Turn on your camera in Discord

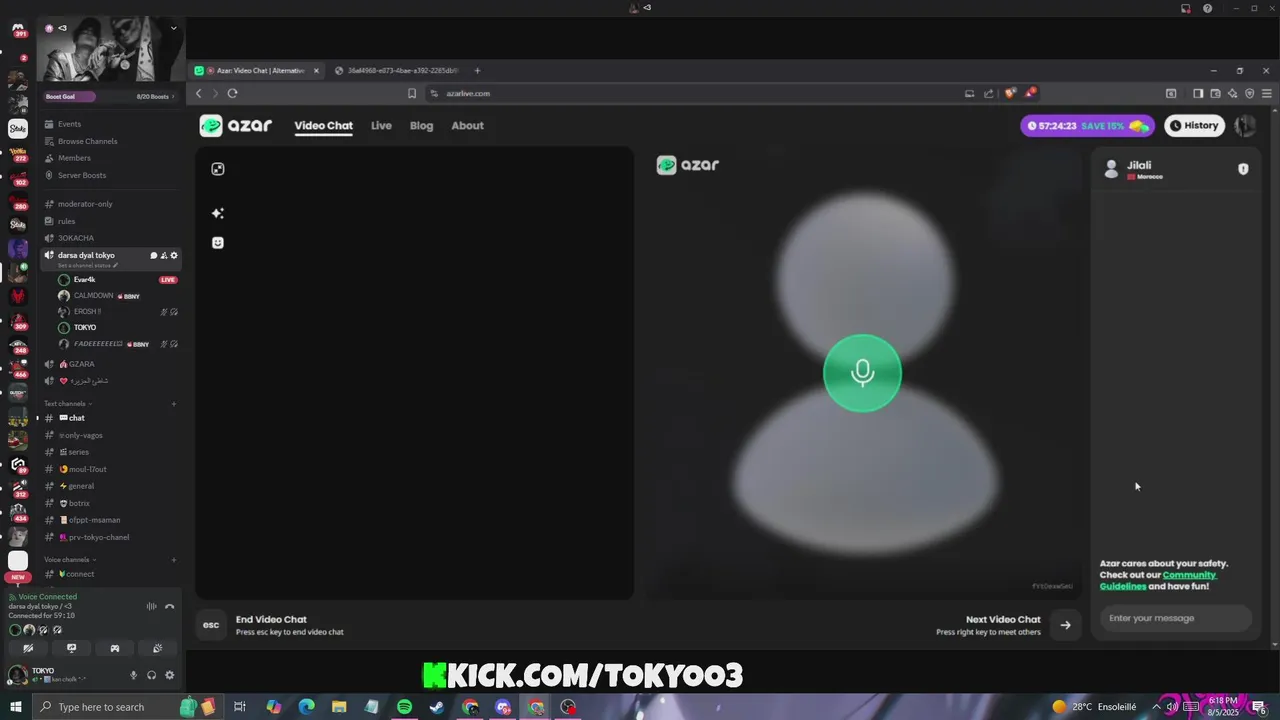28,648
